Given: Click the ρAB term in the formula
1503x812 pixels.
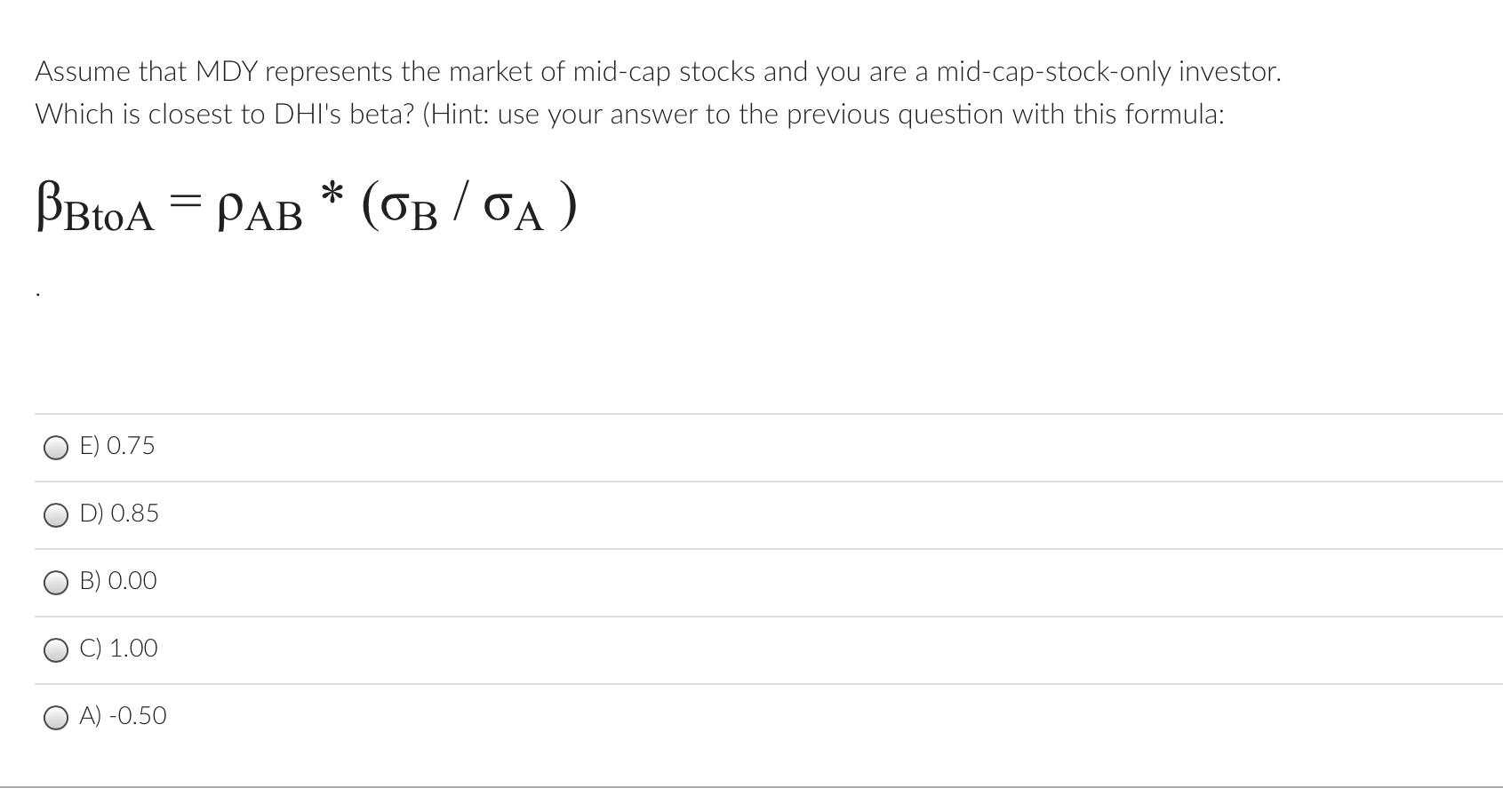Looking at the screenshot, I should coord(260,211).
